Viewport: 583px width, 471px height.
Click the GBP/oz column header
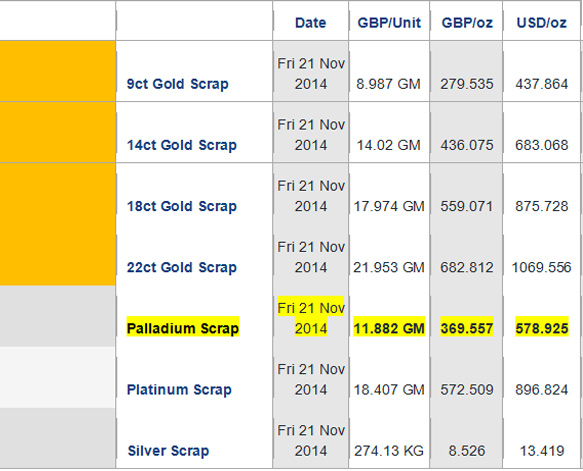tap(467, 23)
